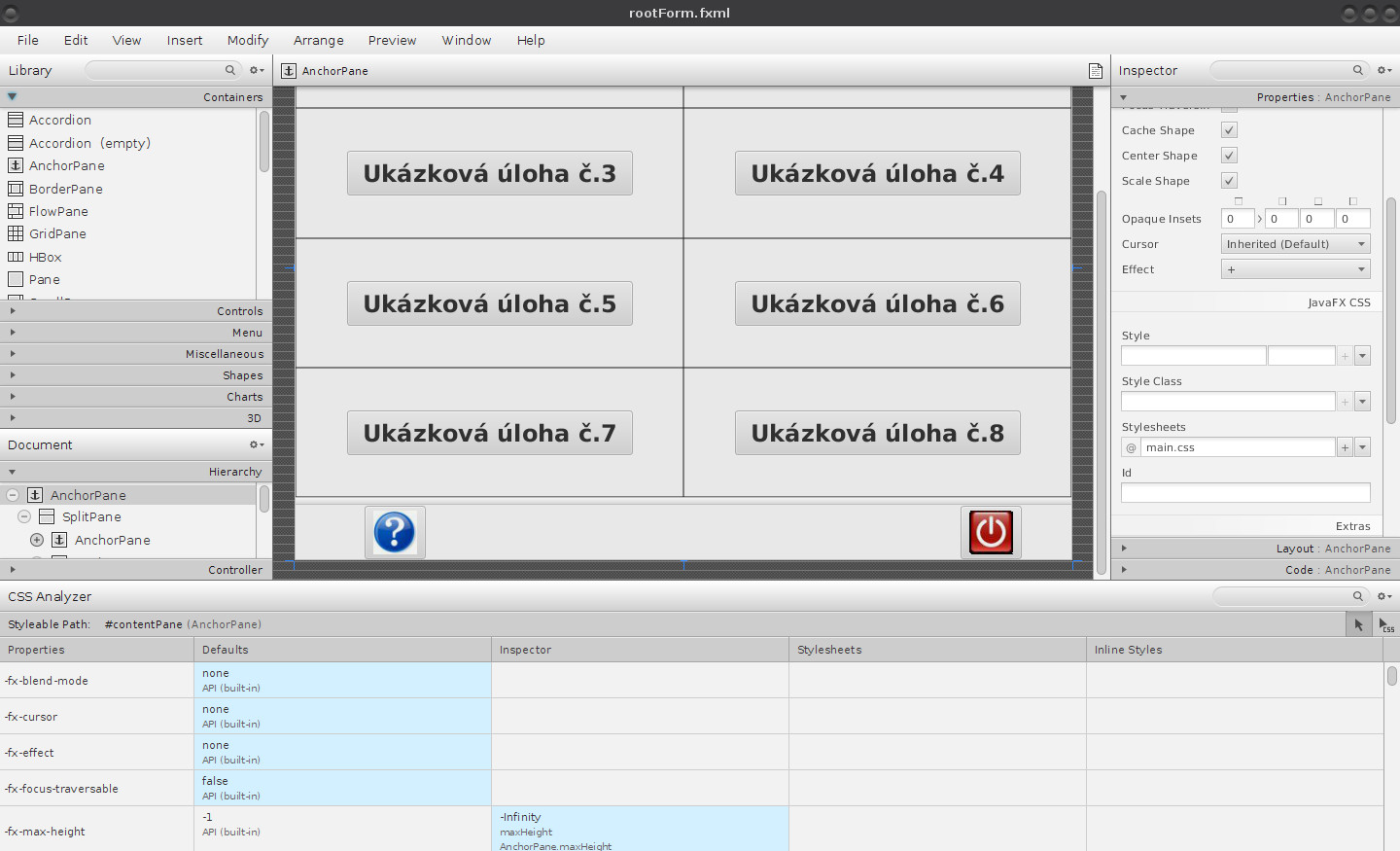The image size is (1400, 851).
Task: Open the Inspector gear menu
Action: coord(1384,70)
